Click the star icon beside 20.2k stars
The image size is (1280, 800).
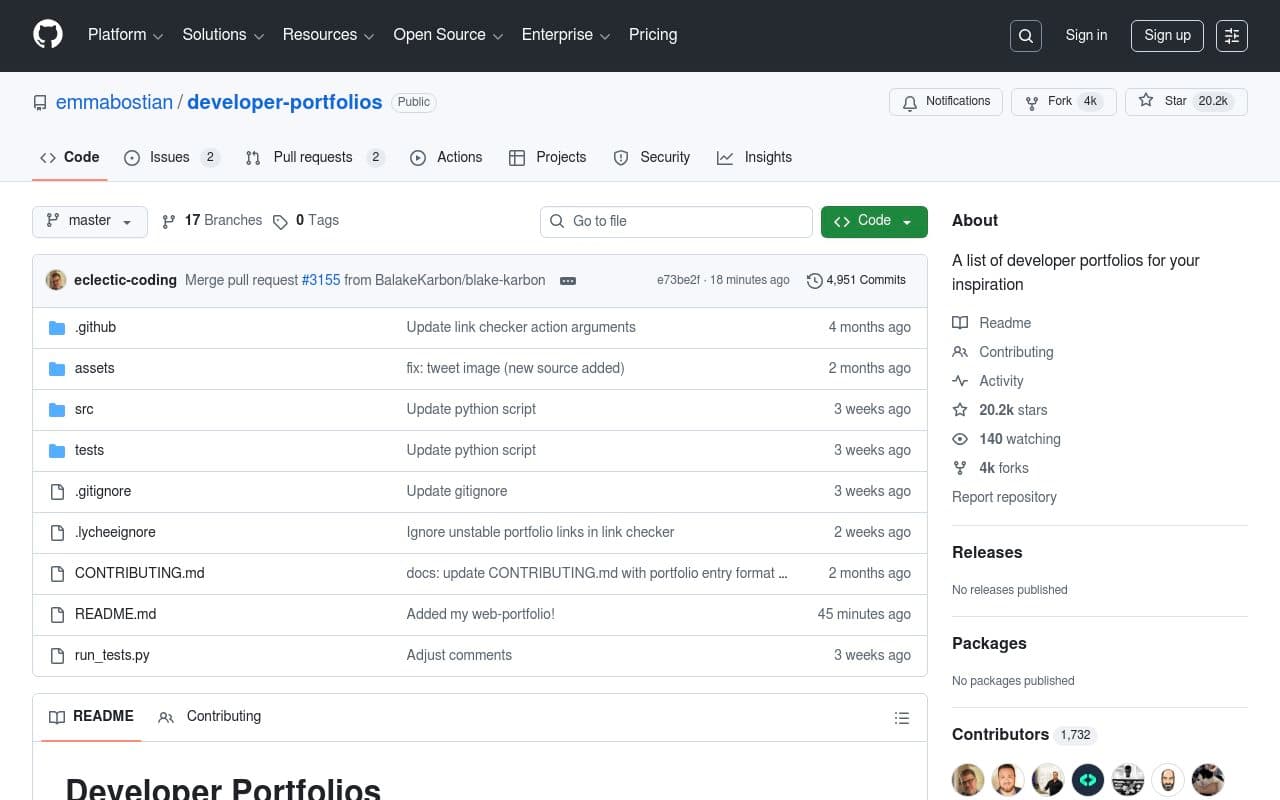pyautogui.click(x=960, y=410)
